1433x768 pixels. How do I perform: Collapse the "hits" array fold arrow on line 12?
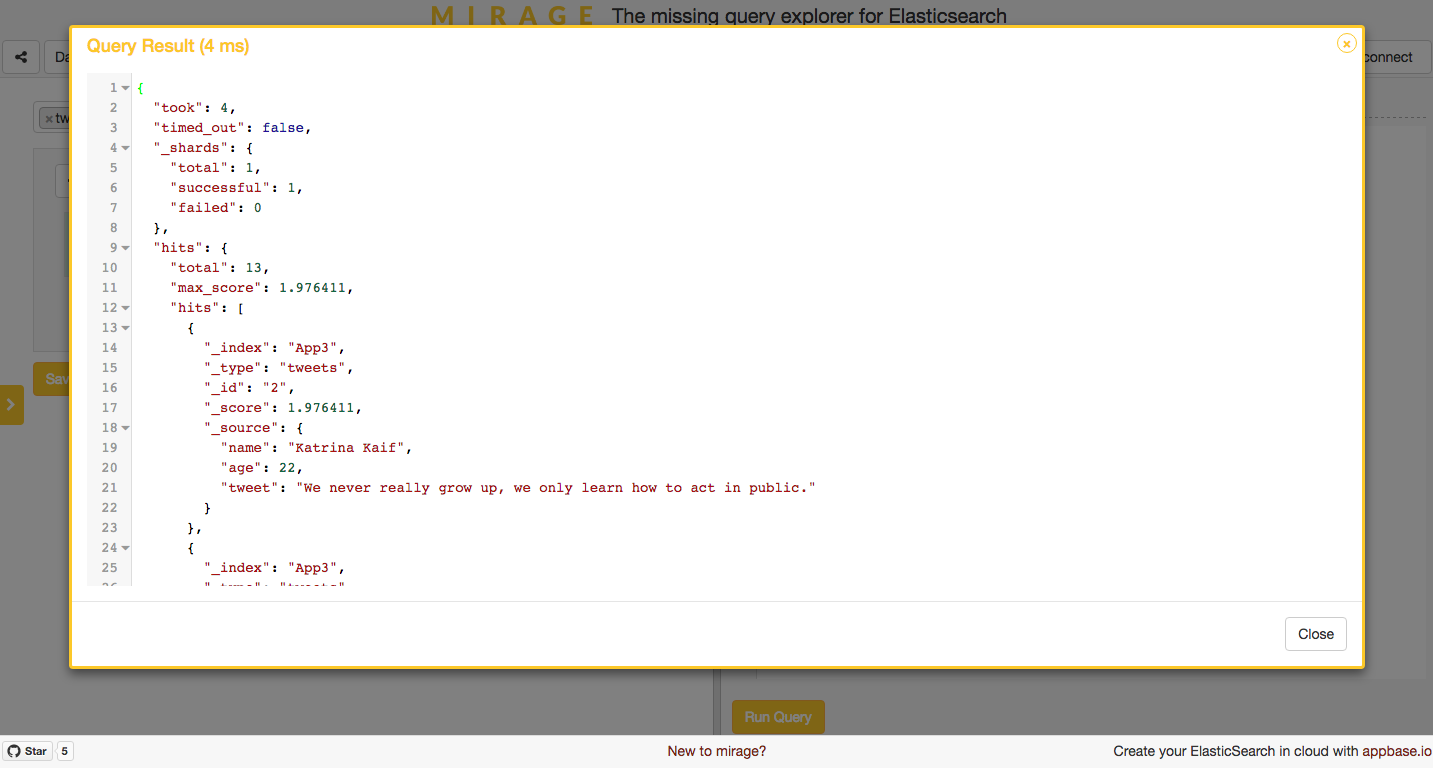point(125,308)
